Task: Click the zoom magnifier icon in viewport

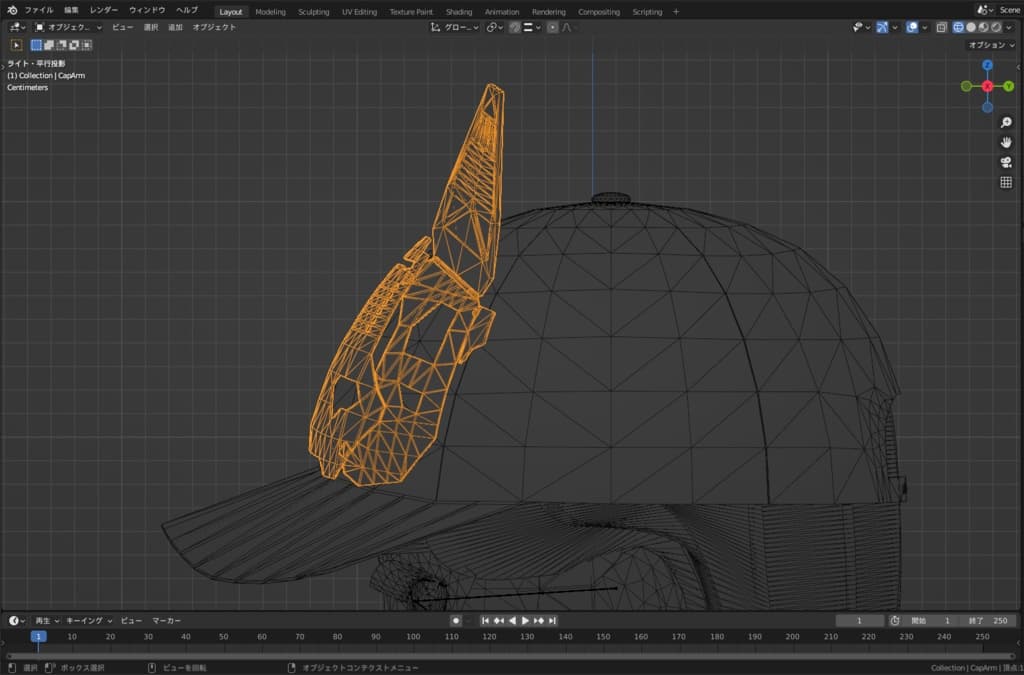Action: pyautogui.click(x=1006, y=122)
